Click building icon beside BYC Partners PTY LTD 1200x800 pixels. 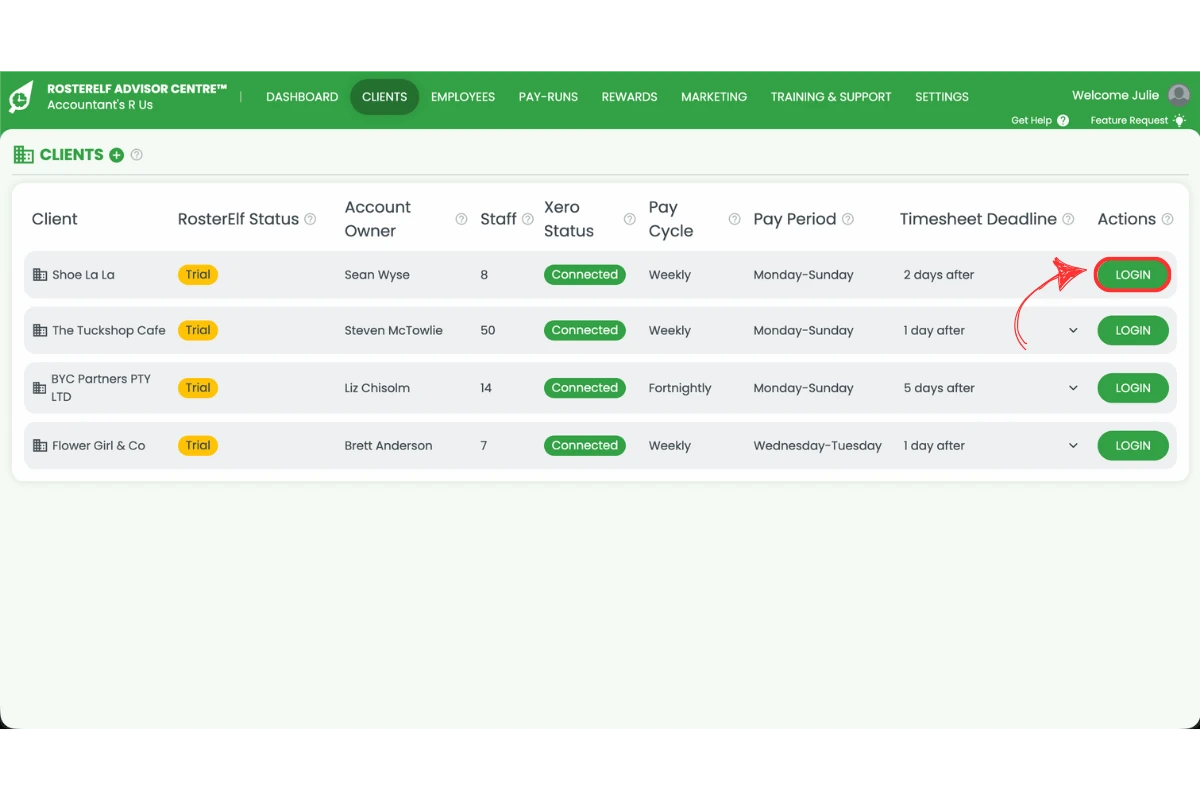(40, 387)
